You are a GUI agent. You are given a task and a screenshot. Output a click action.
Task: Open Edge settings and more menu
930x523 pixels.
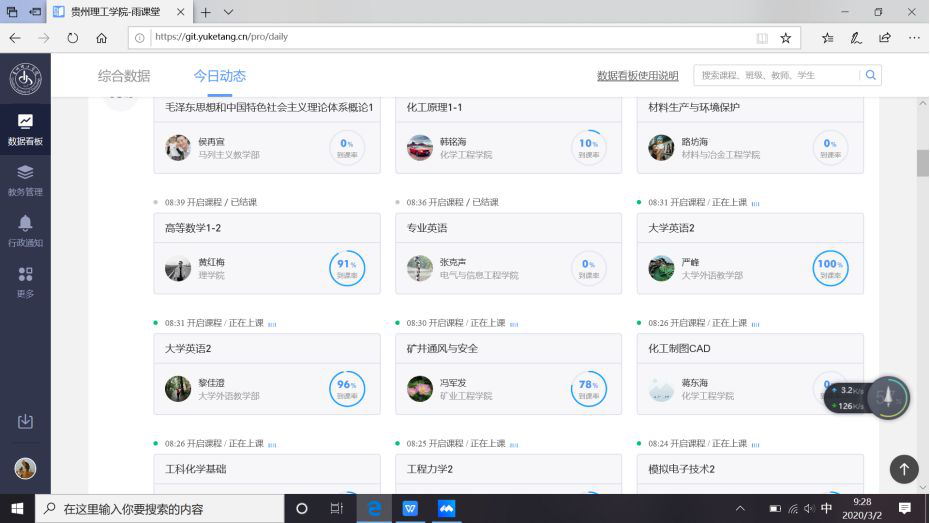(912, 38)
